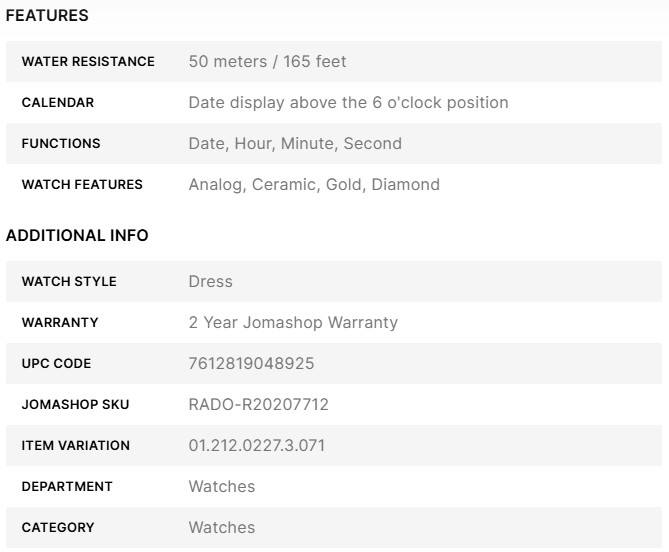Click the 50 meters / 165 feet value
The height and width of the screenshot is (552, 669).
[x=267, y=62]
